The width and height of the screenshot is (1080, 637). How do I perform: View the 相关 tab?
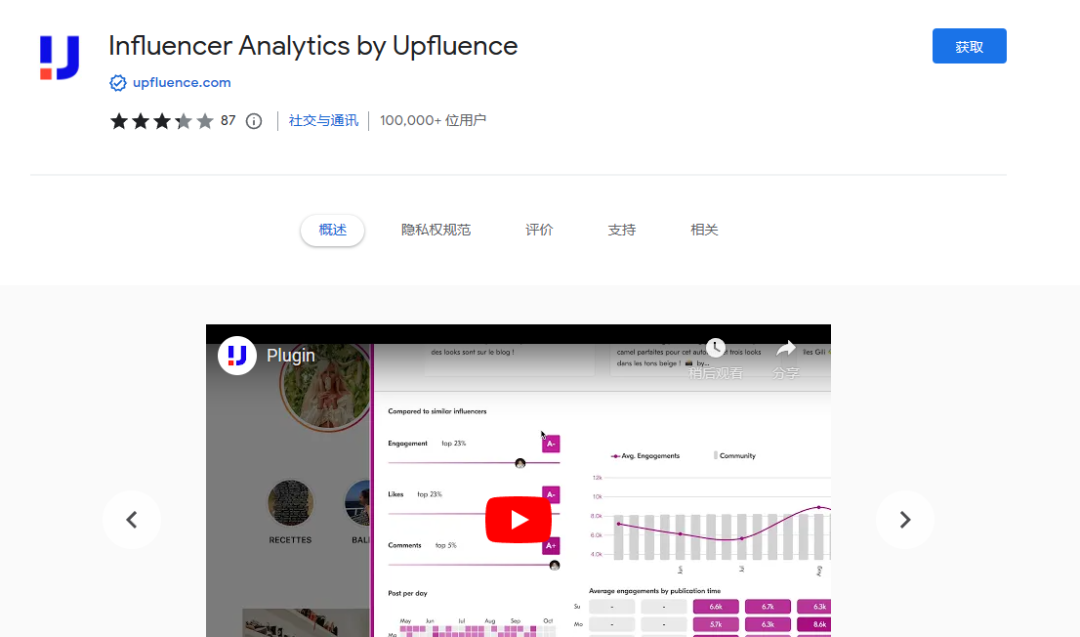click(704, 229)
